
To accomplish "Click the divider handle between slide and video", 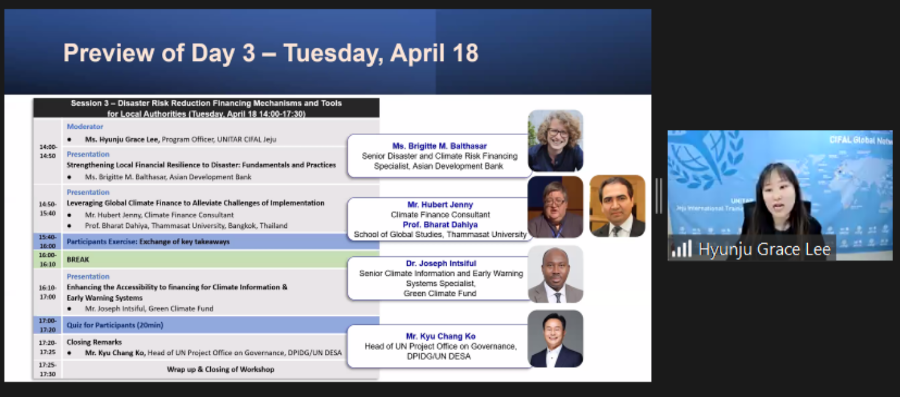I will (x=659, y=196).
